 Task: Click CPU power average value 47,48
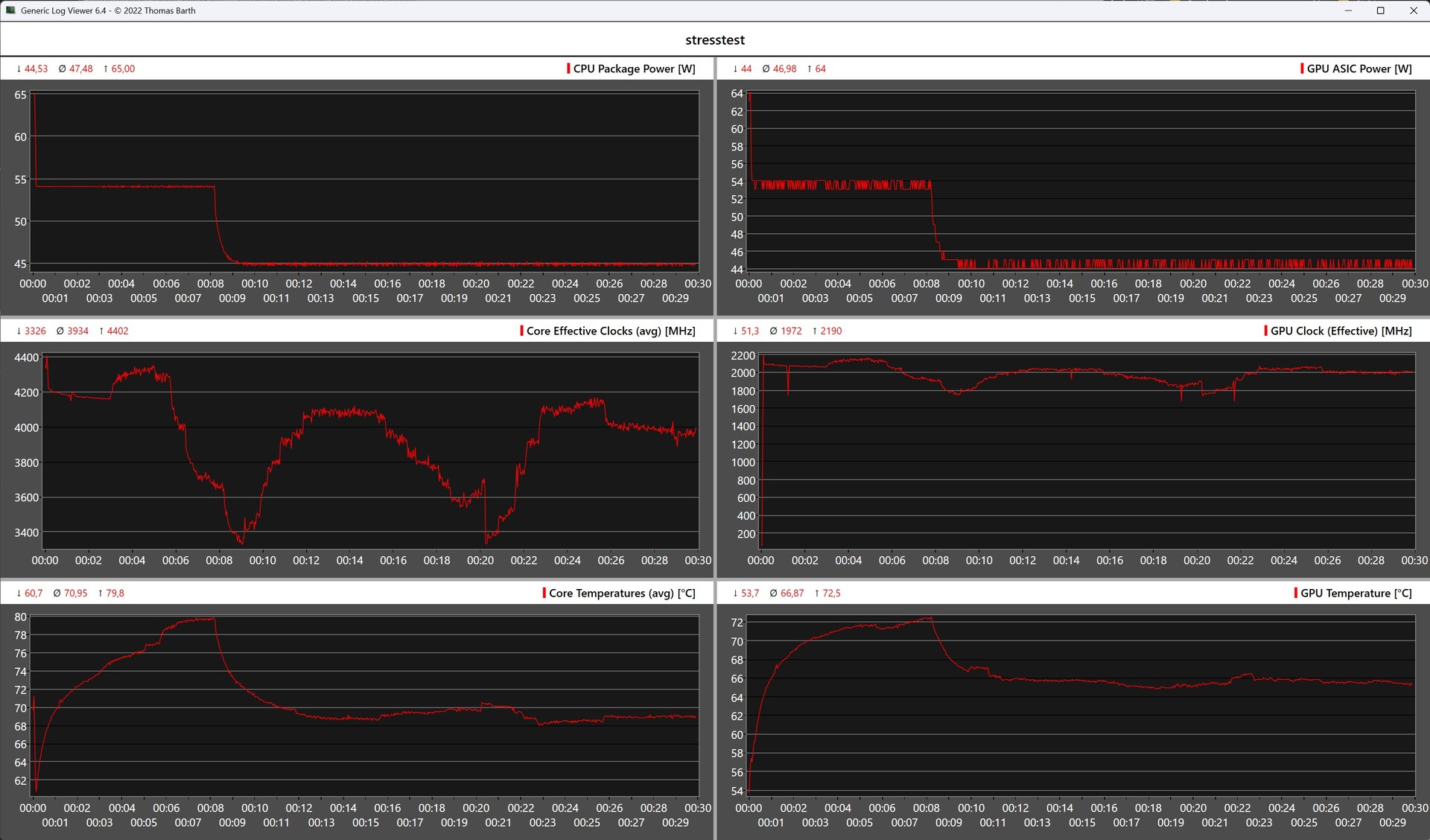[x=80, y=69]
